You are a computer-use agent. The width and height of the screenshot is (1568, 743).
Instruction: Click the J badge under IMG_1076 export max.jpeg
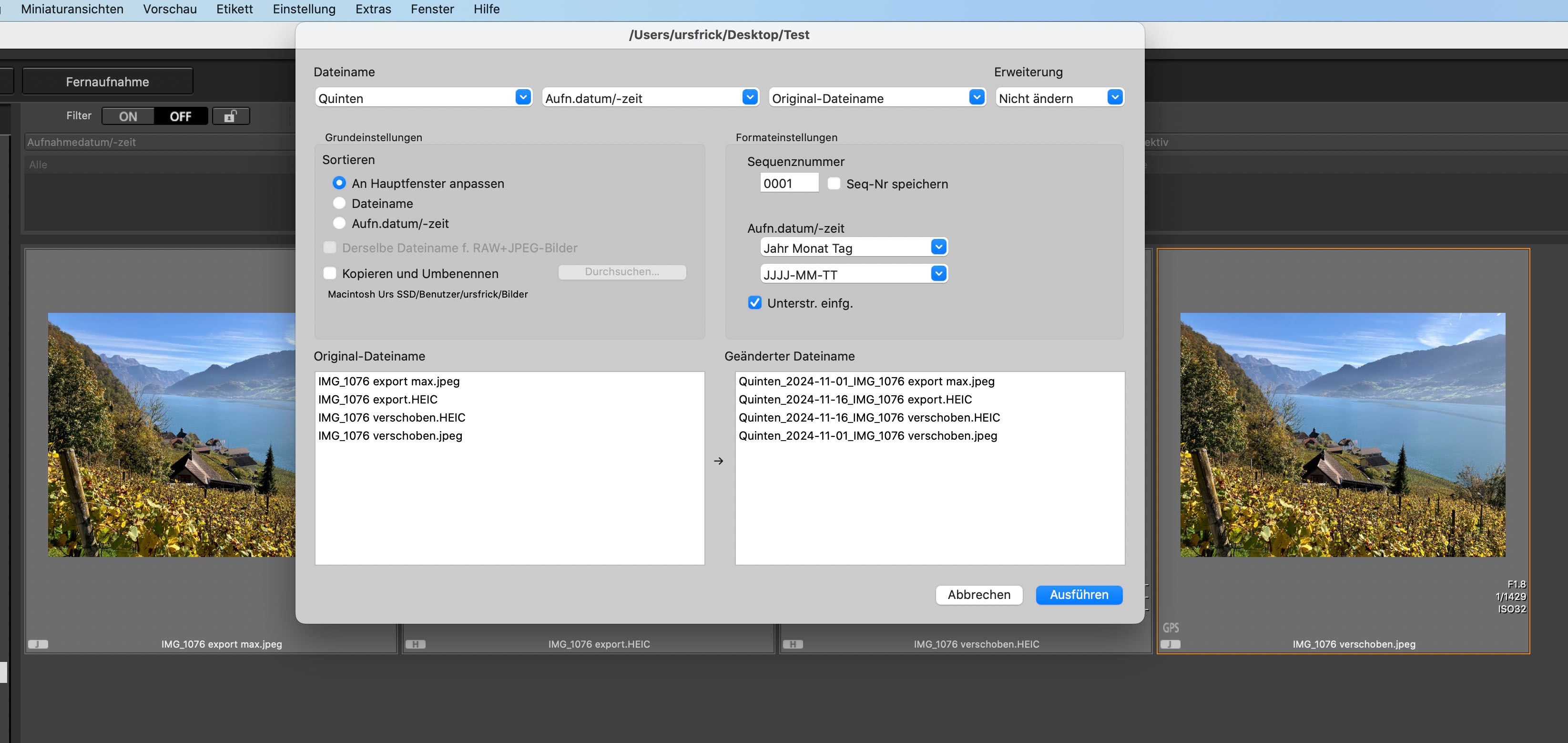[x=38, y=644]
